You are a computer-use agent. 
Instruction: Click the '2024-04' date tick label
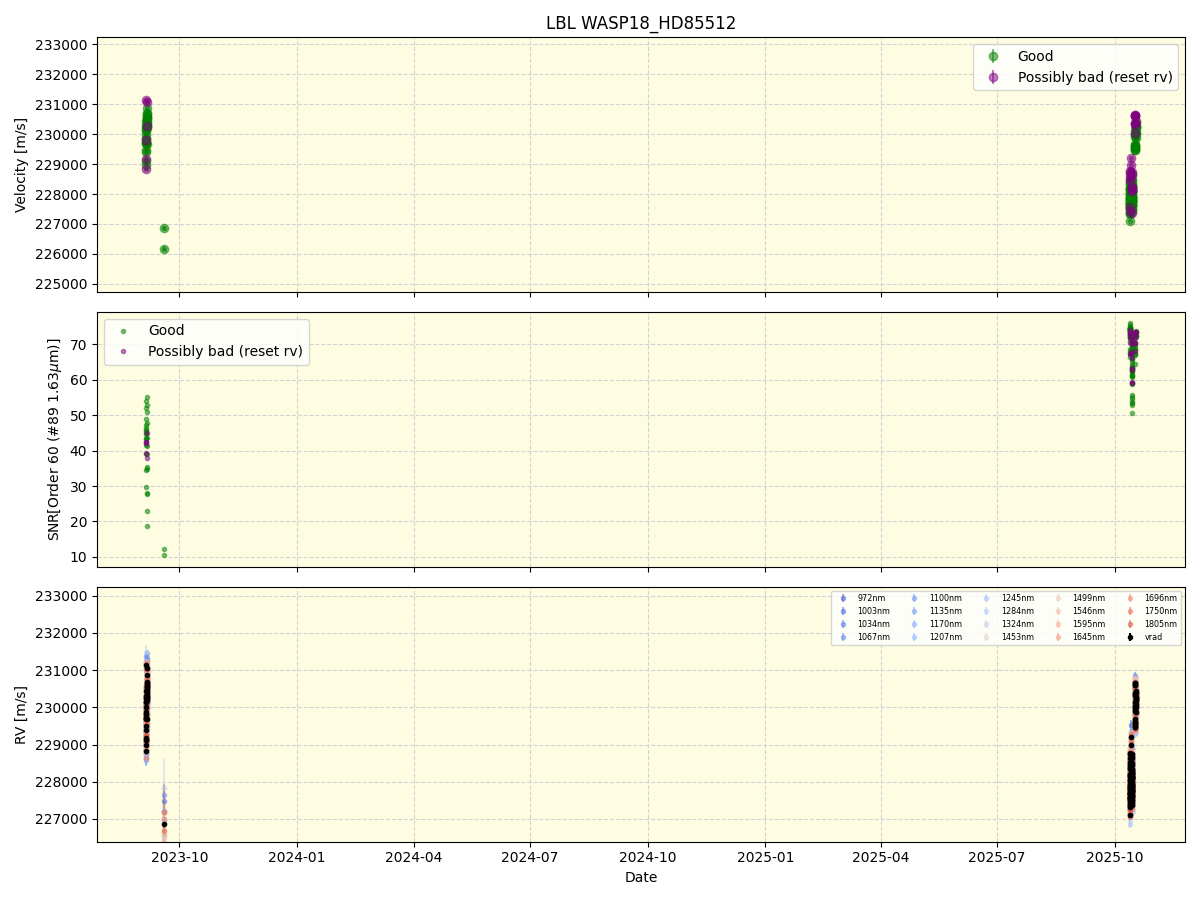414,857
